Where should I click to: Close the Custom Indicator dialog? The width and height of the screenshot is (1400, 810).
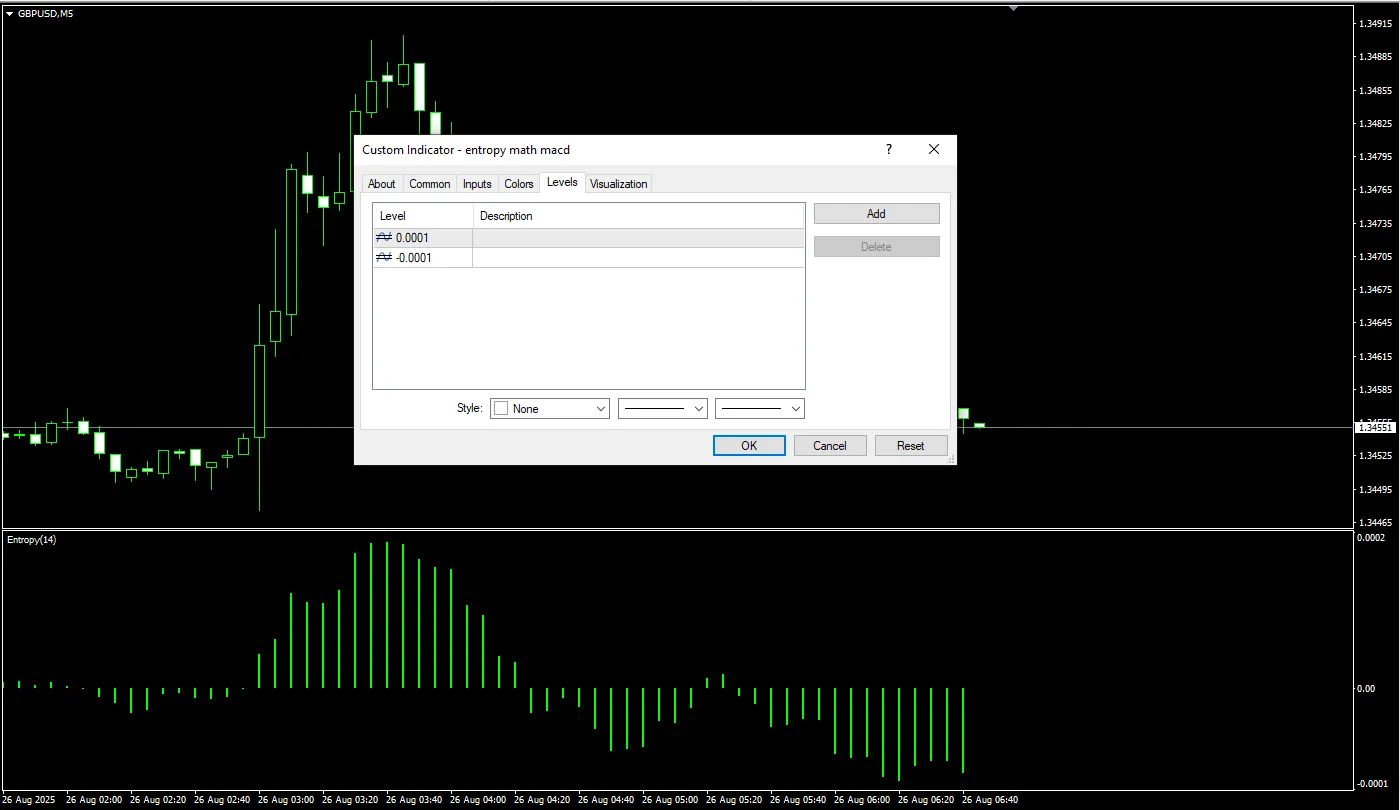934,149
